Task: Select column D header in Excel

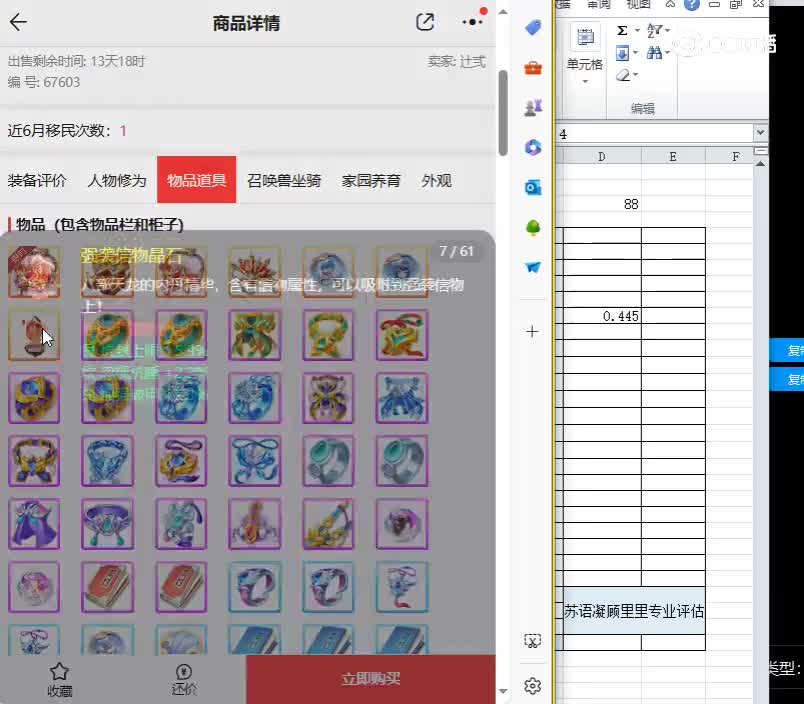Action: 601,156
